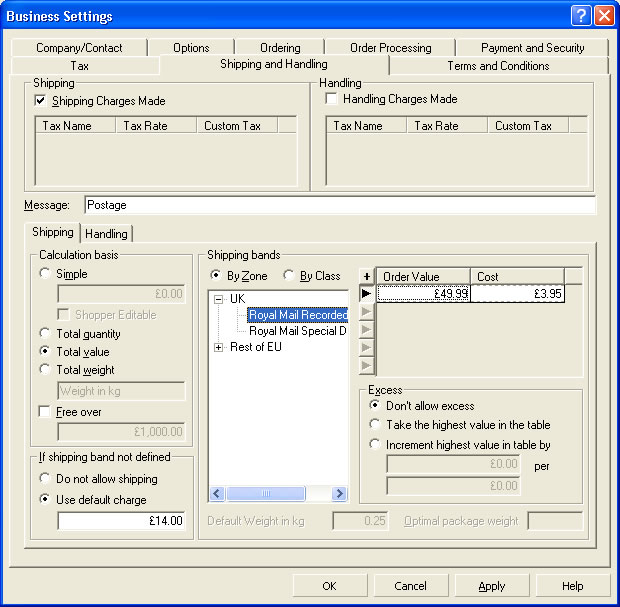Choose Do not allow shipping option
620x607 pixels.
click(45, 479)
